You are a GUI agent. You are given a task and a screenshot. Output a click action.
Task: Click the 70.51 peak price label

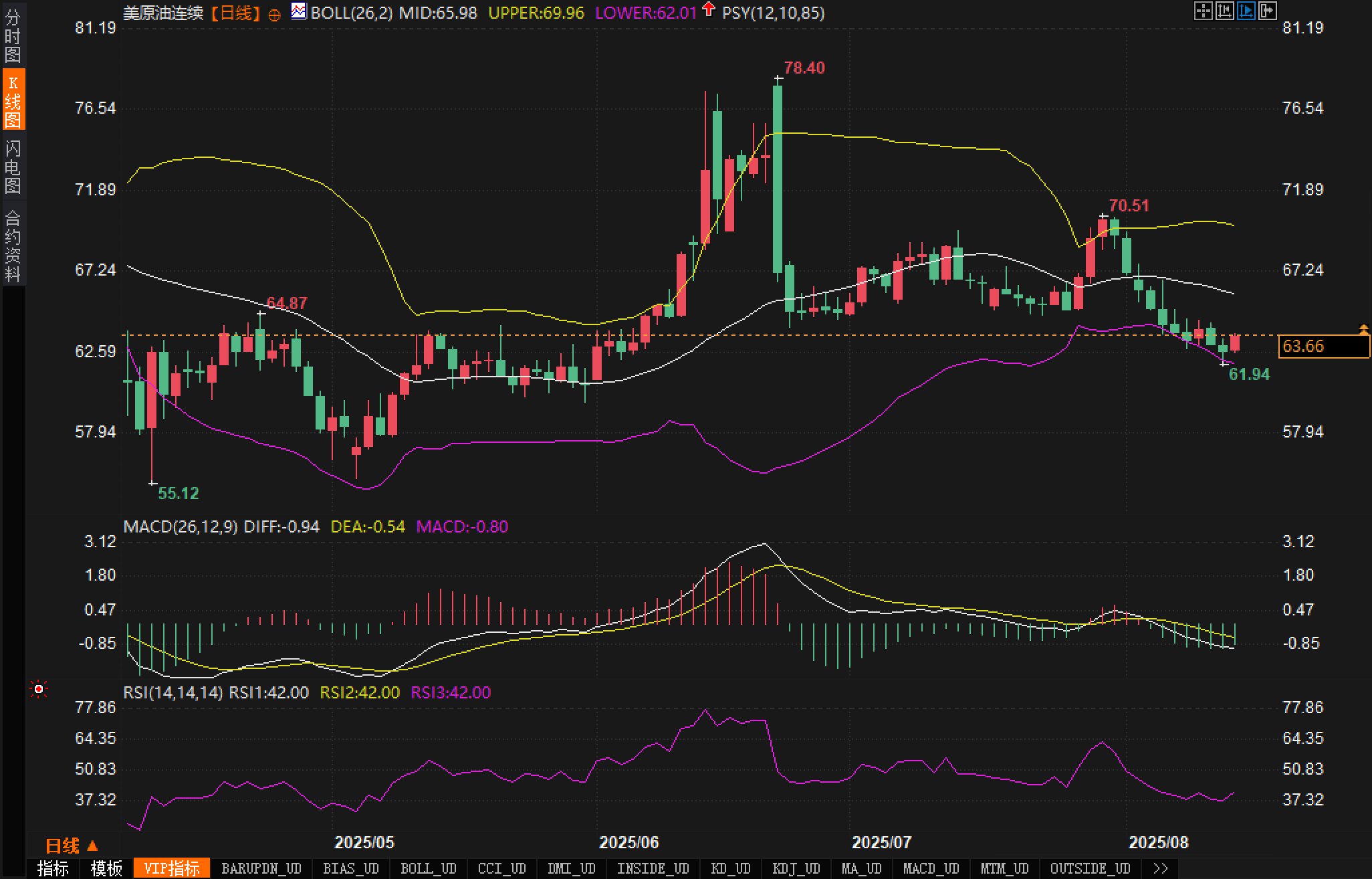click(x=1129, y=205)
